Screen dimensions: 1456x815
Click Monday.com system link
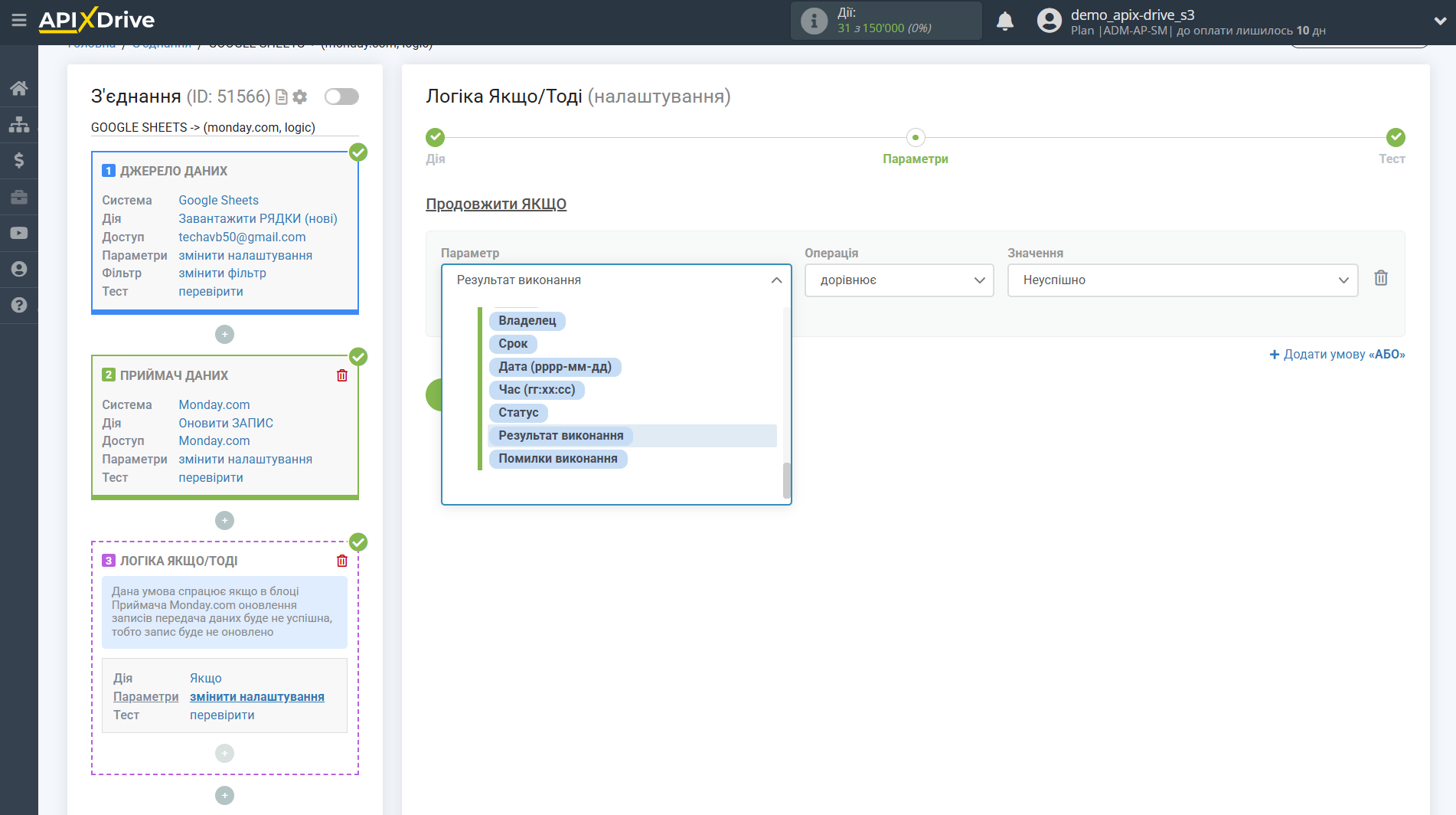[x=214, y=404]
